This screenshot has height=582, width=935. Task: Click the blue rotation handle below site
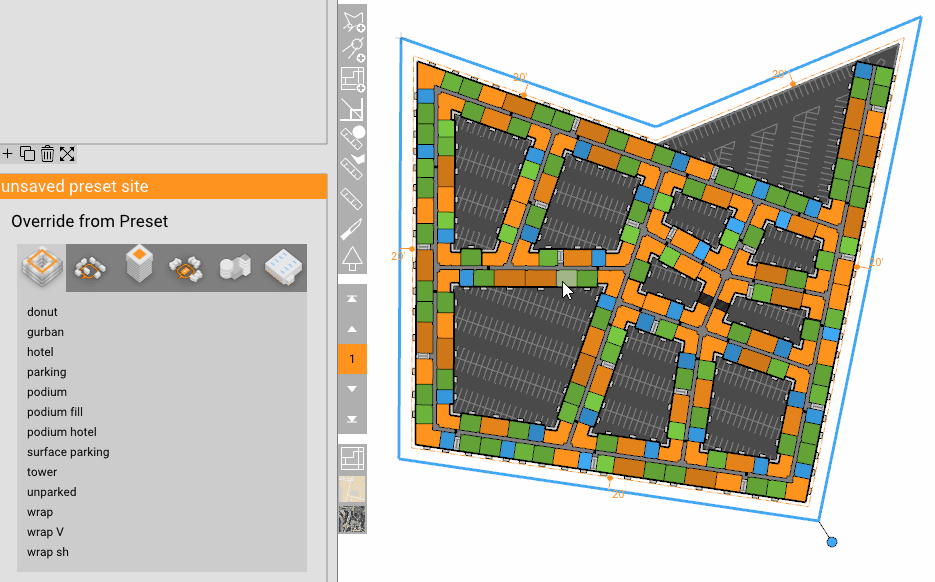click(x=832, y=541)
